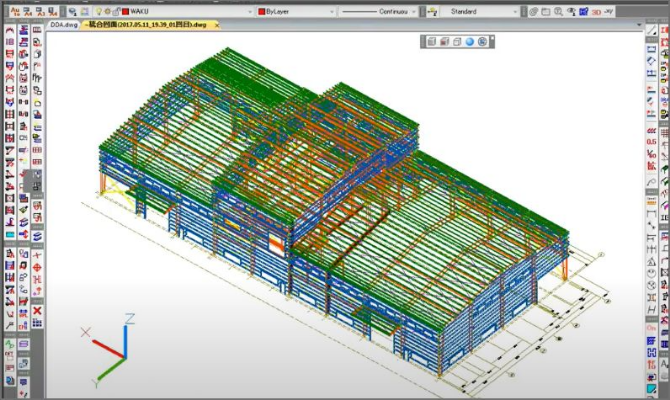Open the WAKU layer dropdown
Screen dimensions: 670x400
250,12
